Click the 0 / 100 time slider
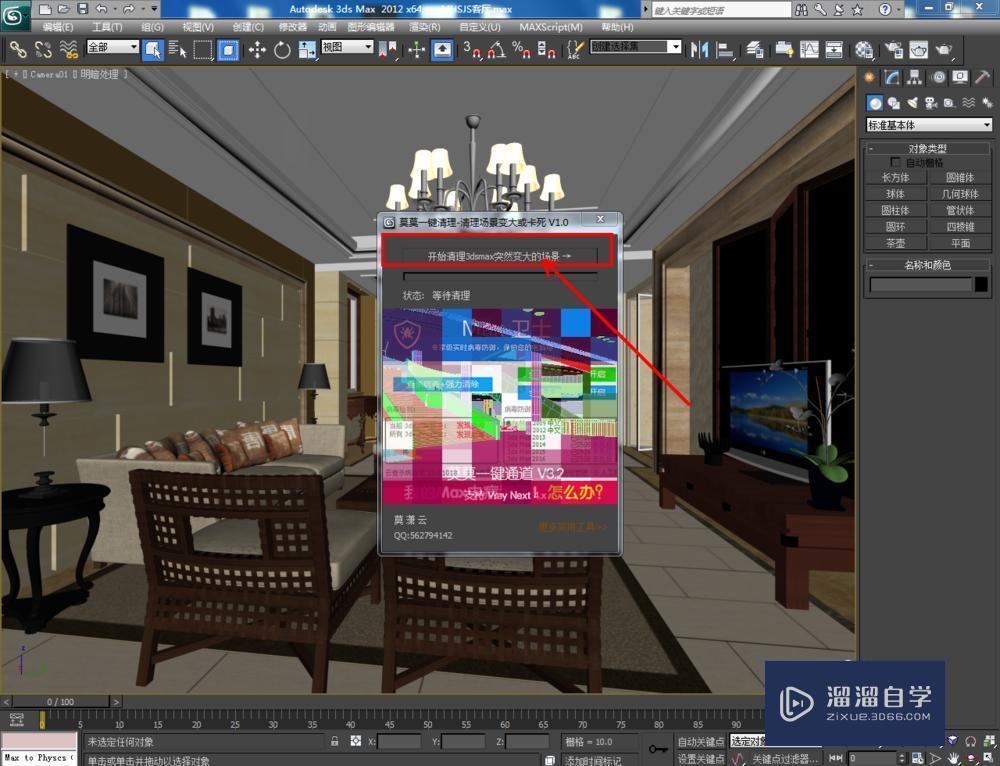 point(61,702)
